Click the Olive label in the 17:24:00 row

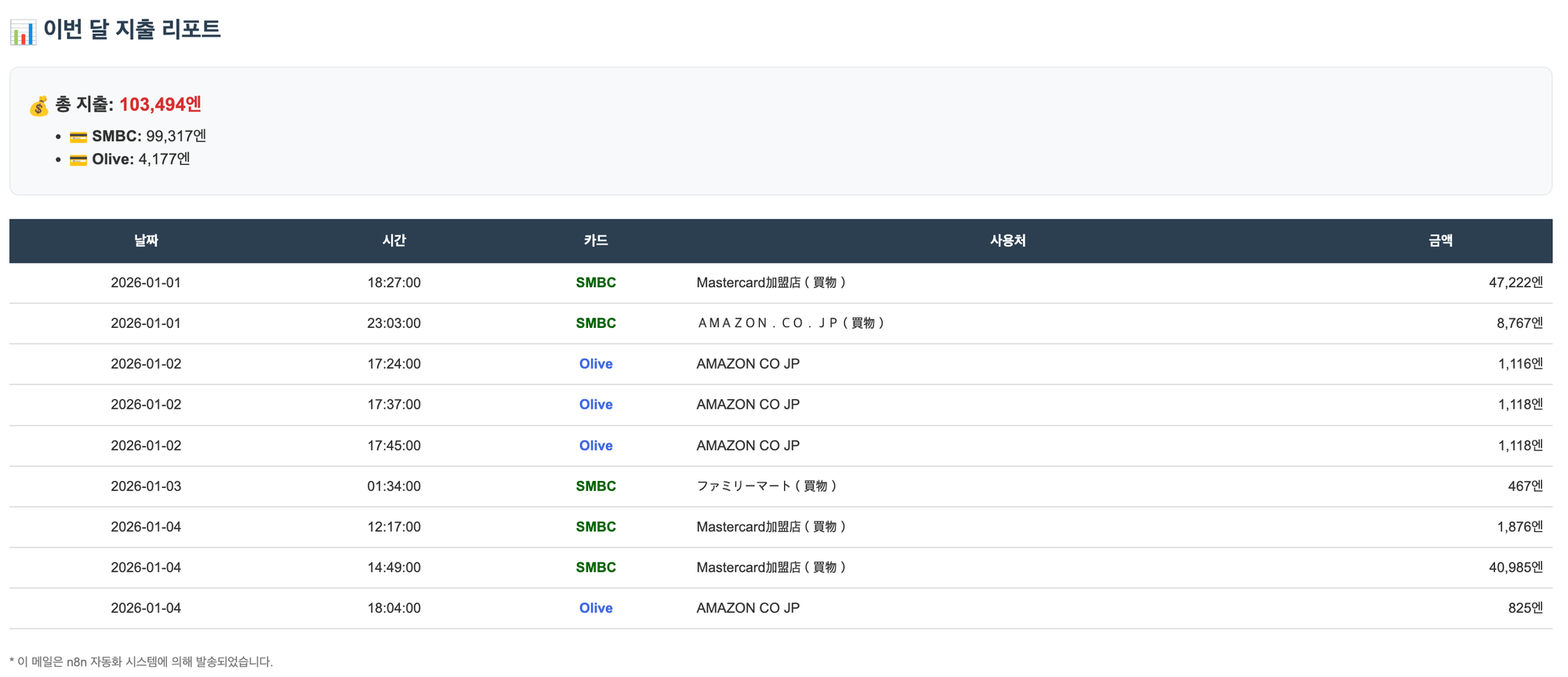click(x=595, y=364)
